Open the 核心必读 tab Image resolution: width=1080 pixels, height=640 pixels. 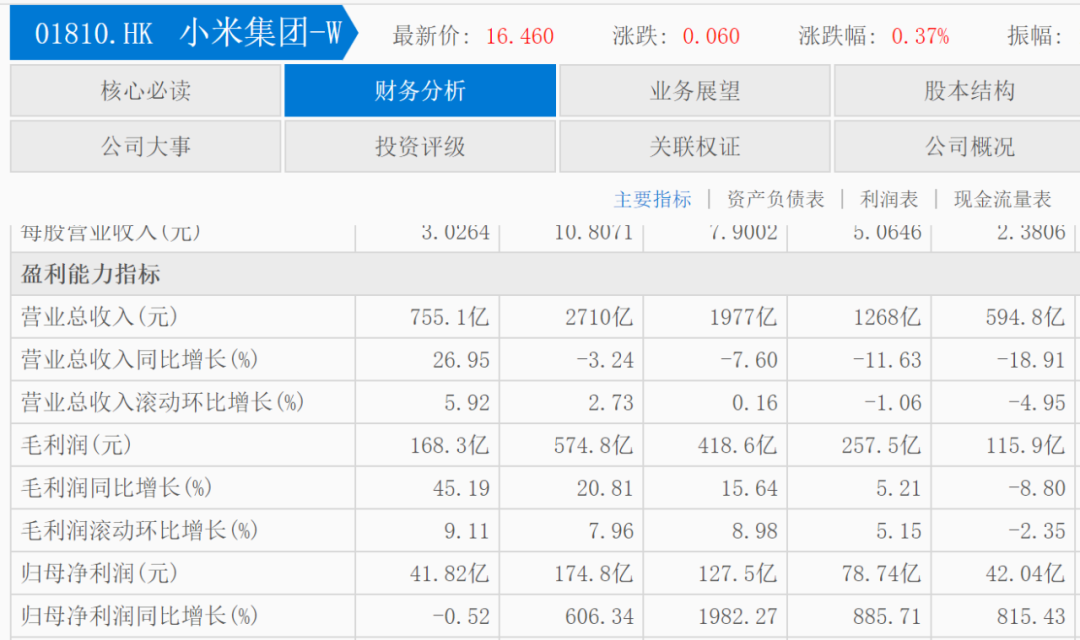pyautogui.click(x=145, y=90)
